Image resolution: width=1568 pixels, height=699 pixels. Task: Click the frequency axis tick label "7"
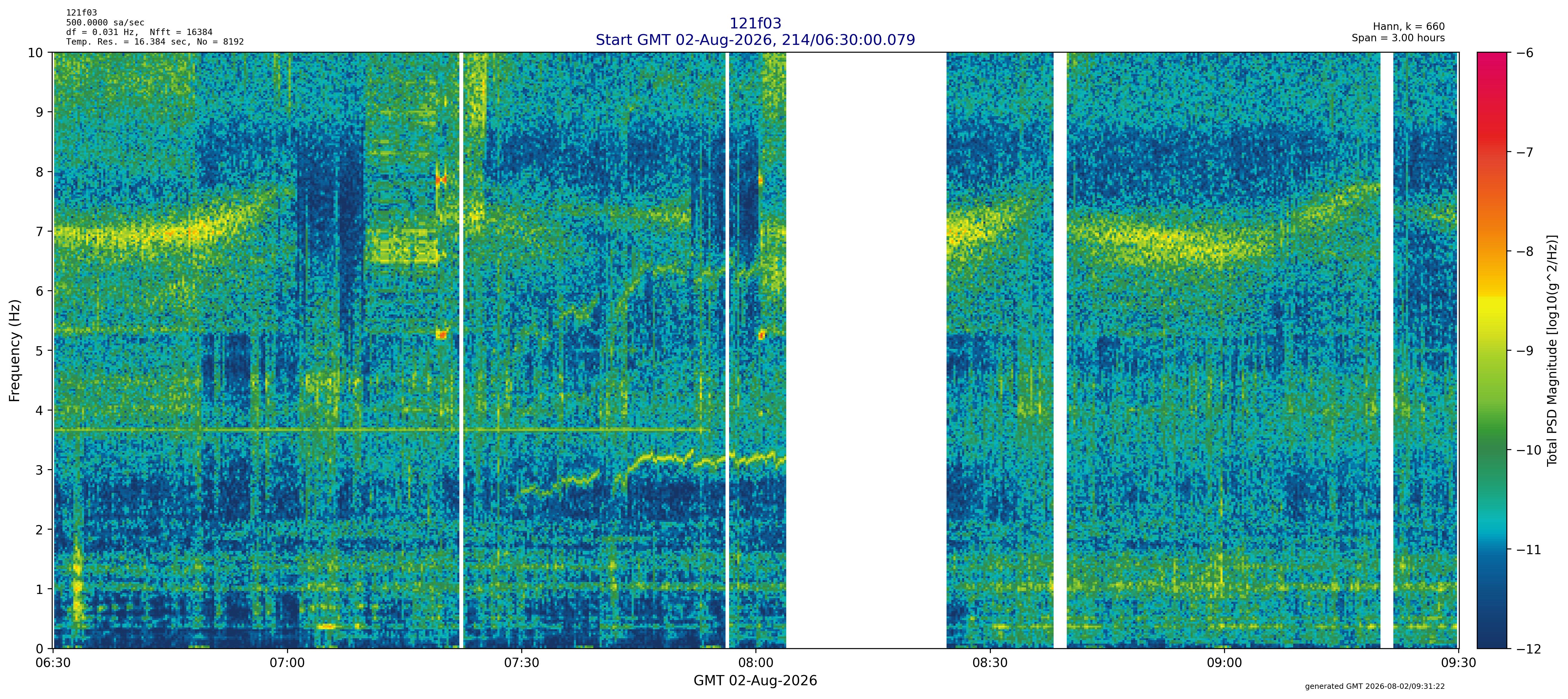[x=39, y=232]
